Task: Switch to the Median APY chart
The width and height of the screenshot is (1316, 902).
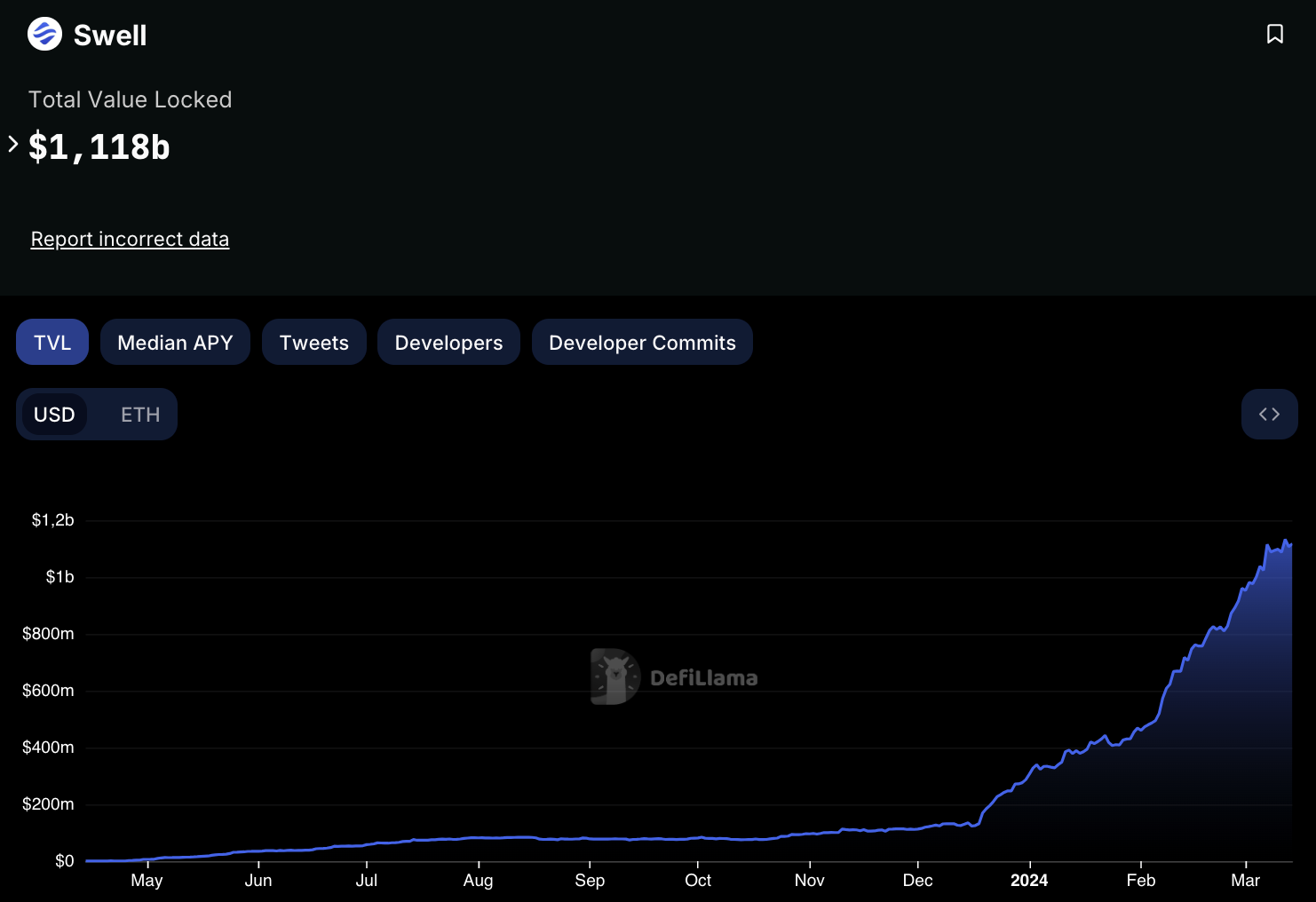Action: (175, 342)
